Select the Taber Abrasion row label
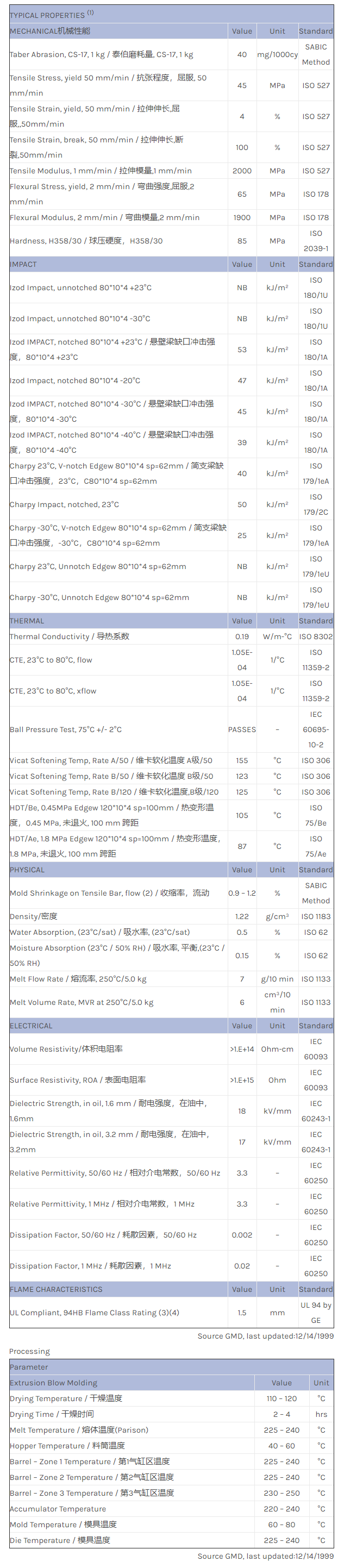Image resolution: width=338 pixels, height=1568 pixels. (x=101, y=55)
